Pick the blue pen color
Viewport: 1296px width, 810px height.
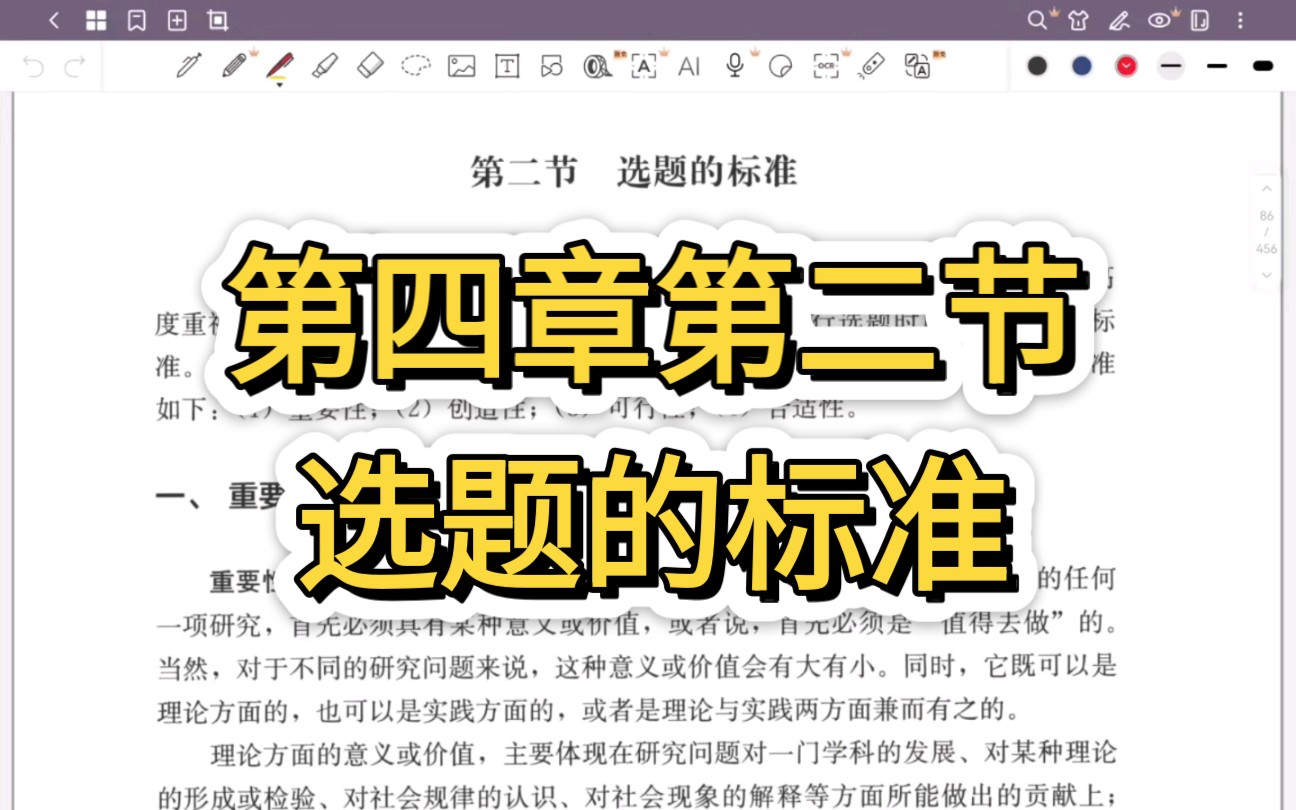[1082, 66]
